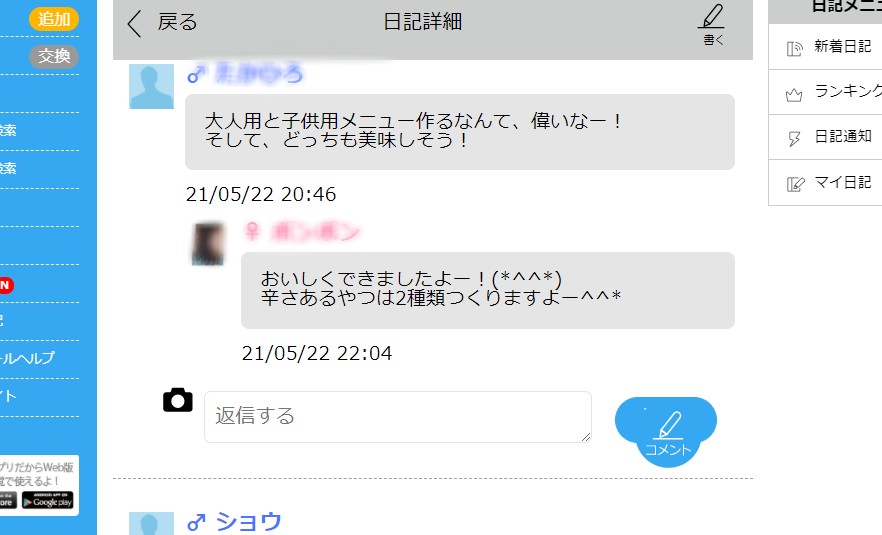Select マイ日記 menu entry
This screenshot has height=535, width=882.
click(x=825, y=182)
